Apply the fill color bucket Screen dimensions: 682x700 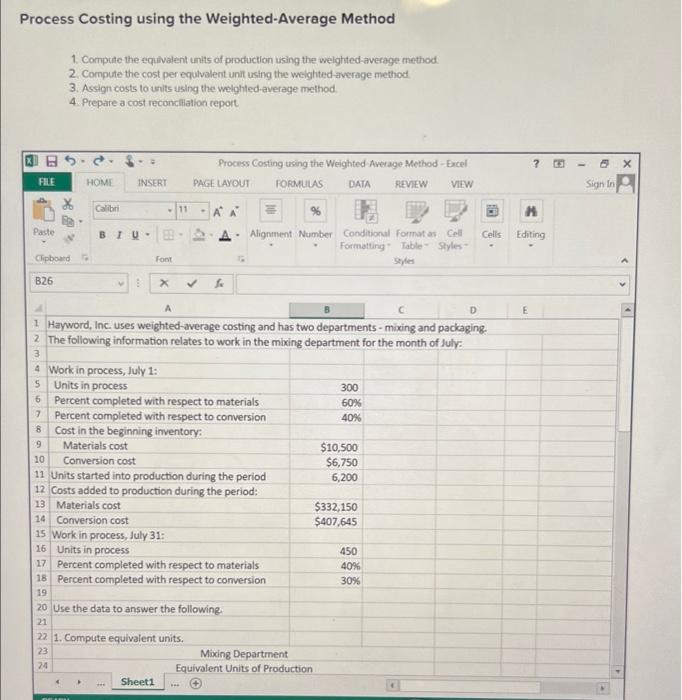coord(199,235)
